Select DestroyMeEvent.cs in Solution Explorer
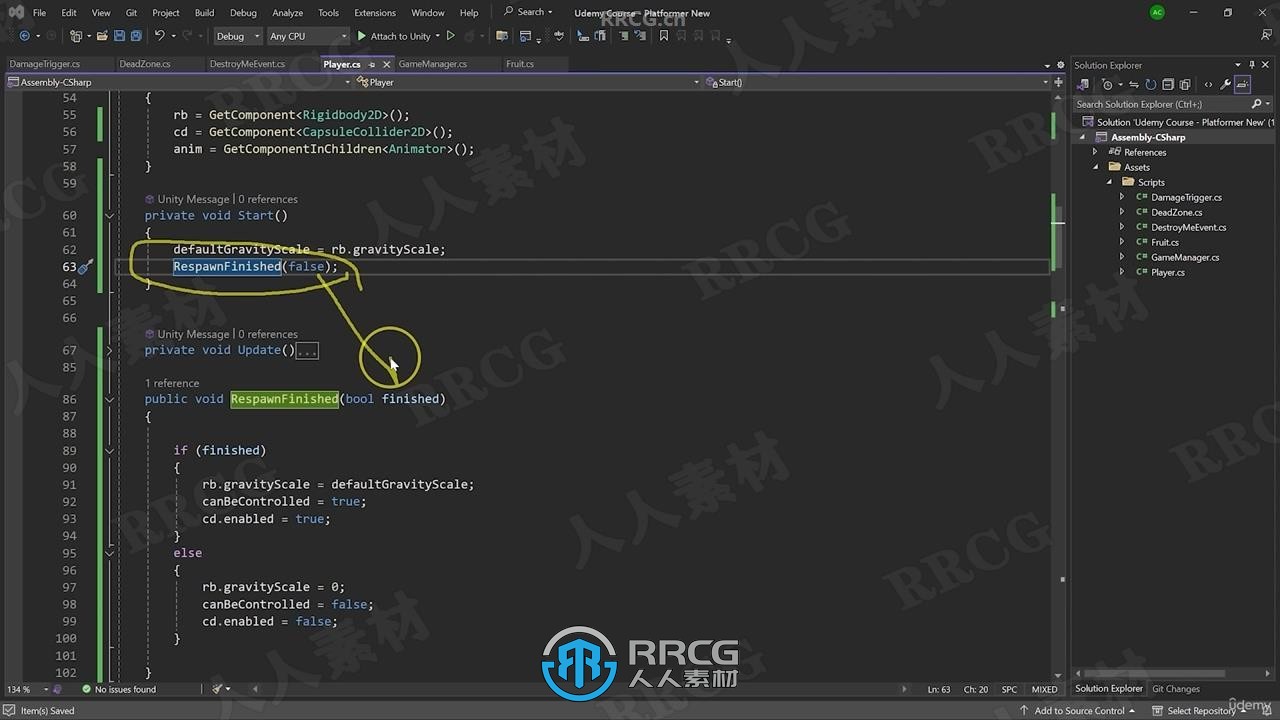Image resolution: width=1280 pixels, height=720 pixels. (x=1188, y=227)
